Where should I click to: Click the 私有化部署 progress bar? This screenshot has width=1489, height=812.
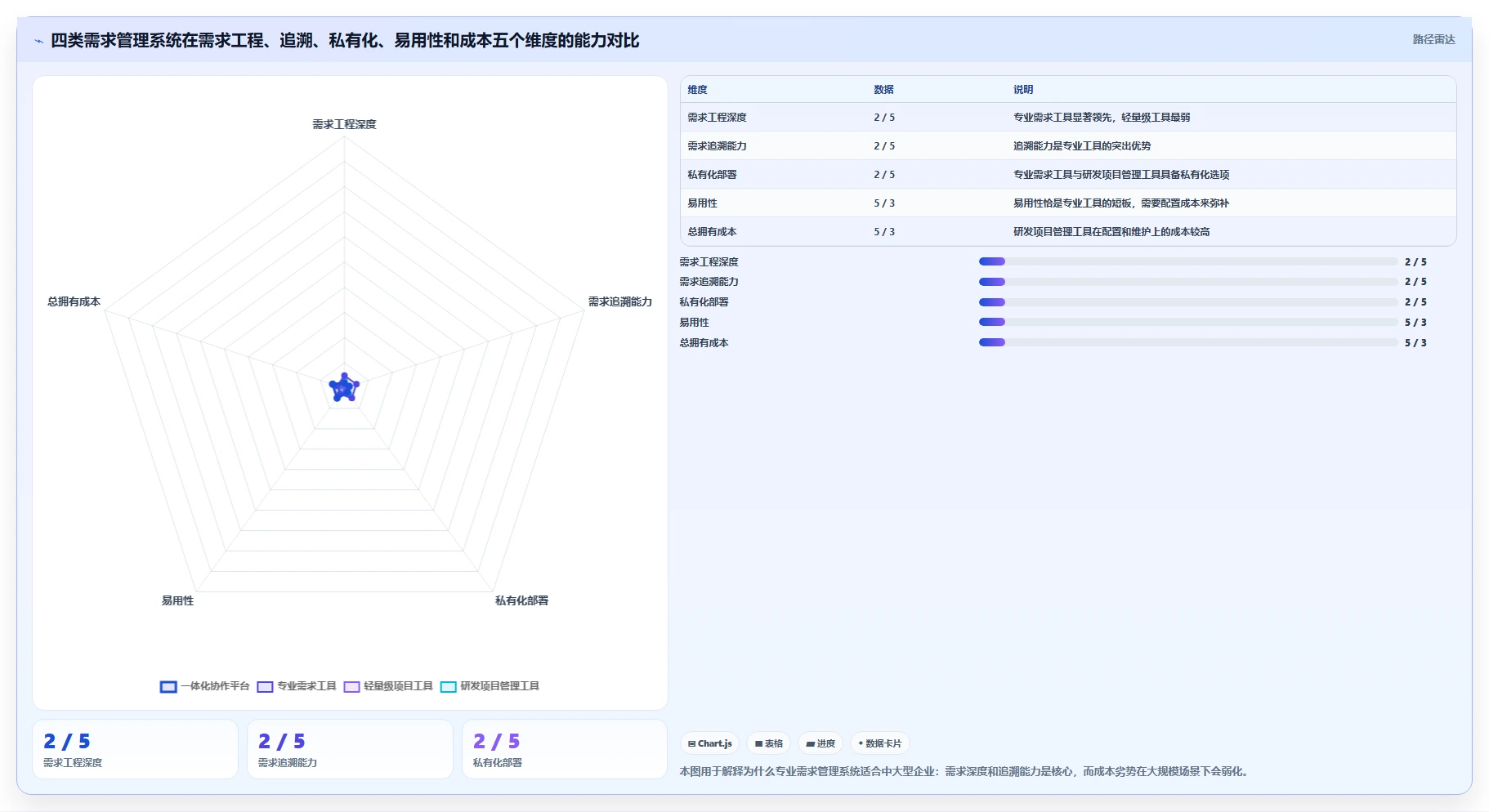click(1187, 302)
